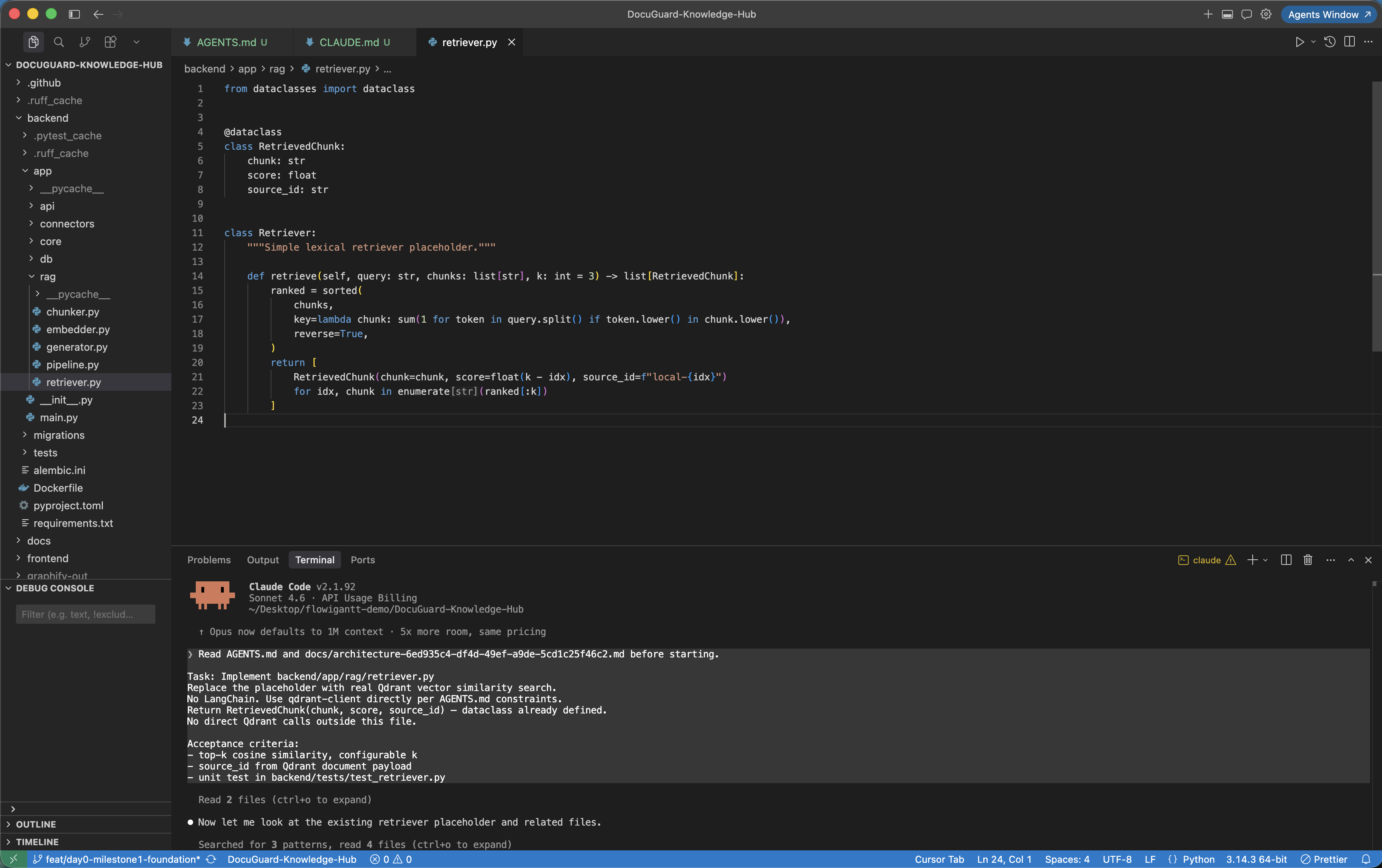Screen dimensions: 1382x868
Task: Focus the debug console filter field
Action: (86, 614)
